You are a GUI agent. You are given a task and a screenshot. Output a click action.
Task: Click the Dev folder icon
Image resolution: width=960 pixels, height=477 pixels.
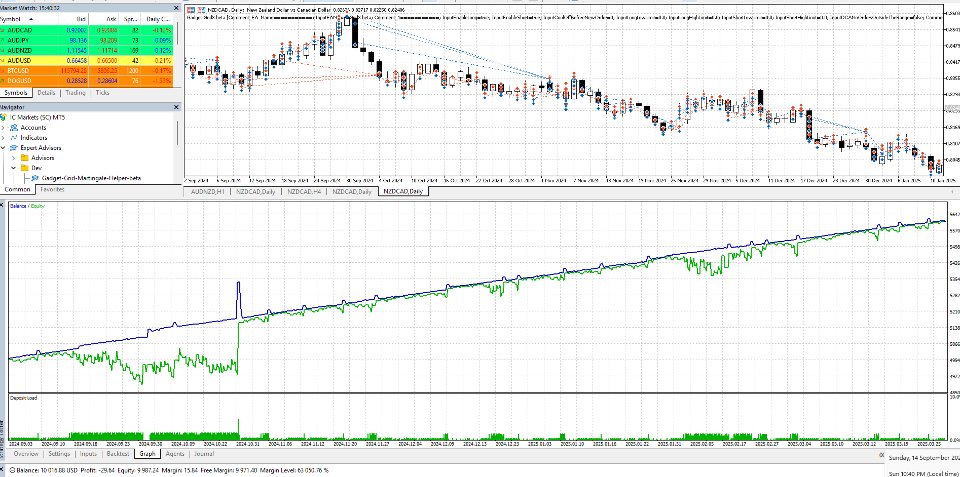click(x=24, y=168)
